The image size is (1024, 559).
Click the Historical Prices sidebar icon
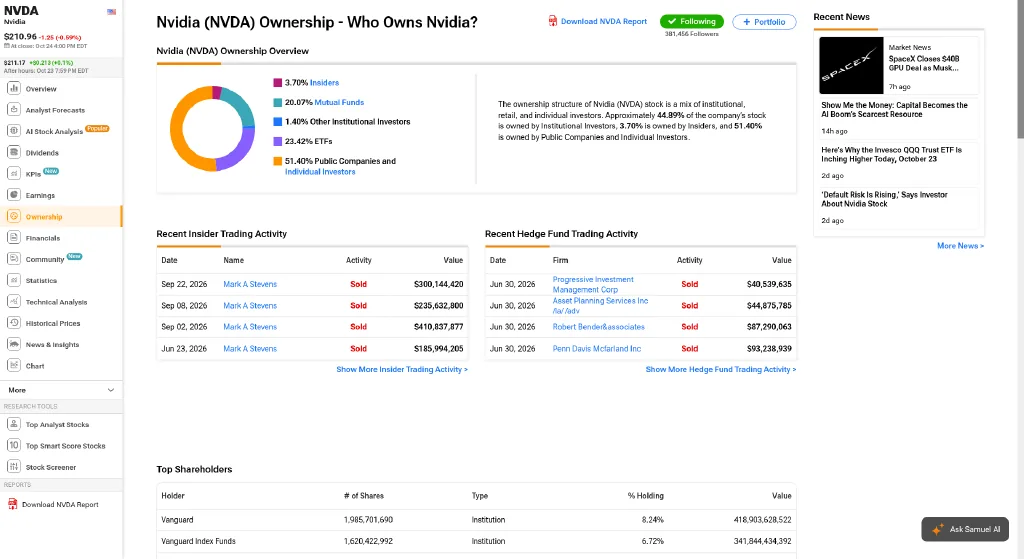click(14, 323)
